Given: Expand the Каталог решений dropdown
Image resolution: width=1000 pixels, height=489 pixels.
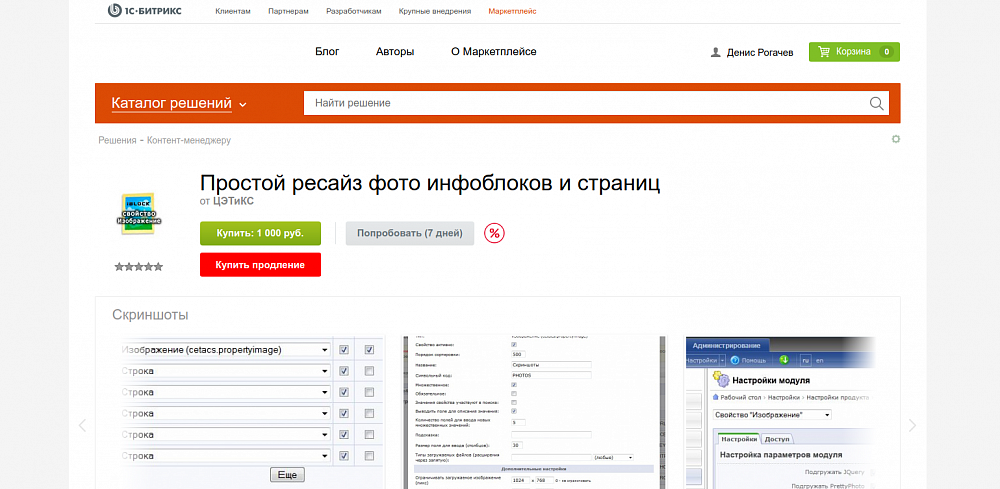Looking at the screenshot, I should tap(179, 103).
